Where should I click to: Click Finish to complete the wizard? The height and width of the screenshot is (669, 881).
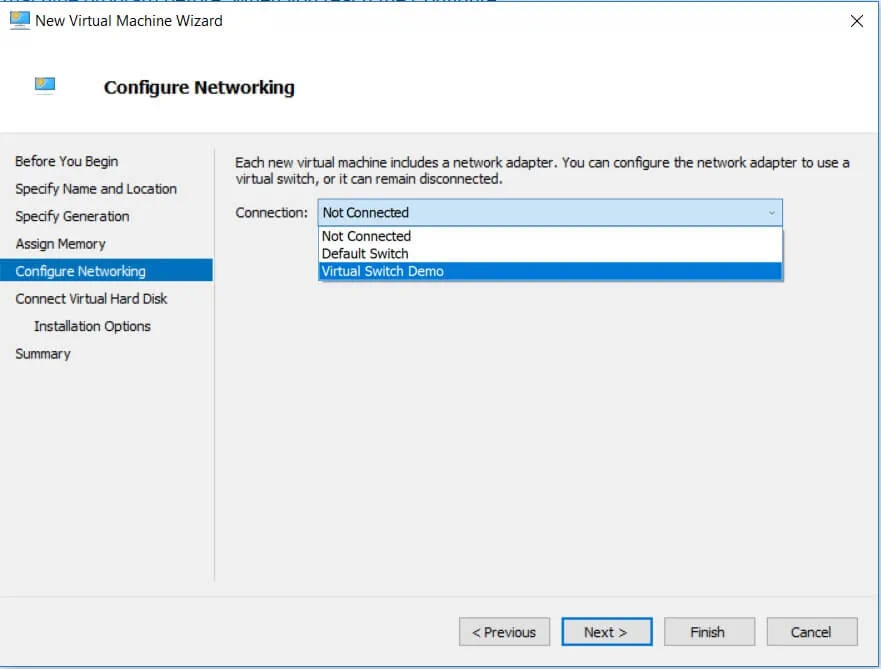(x=707, y=632)
